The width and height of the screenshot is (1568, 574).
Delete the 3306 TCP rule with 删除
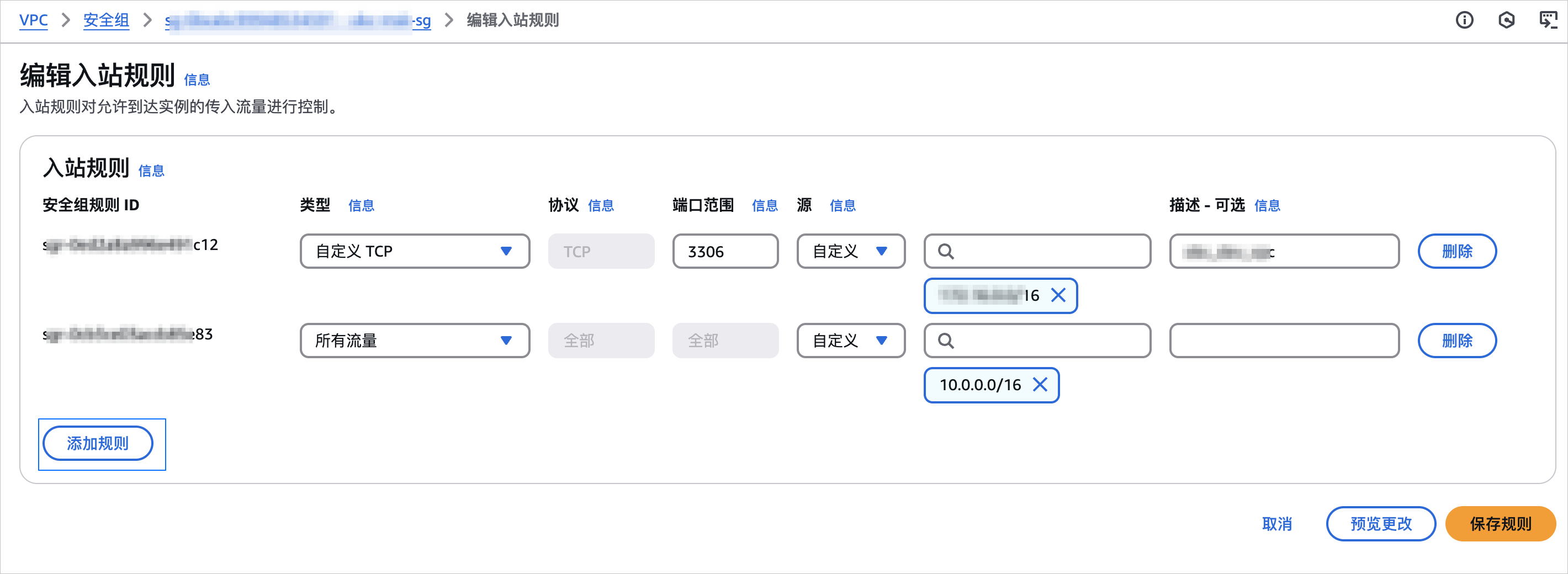pyautogui.click(x=1456, y=251)
